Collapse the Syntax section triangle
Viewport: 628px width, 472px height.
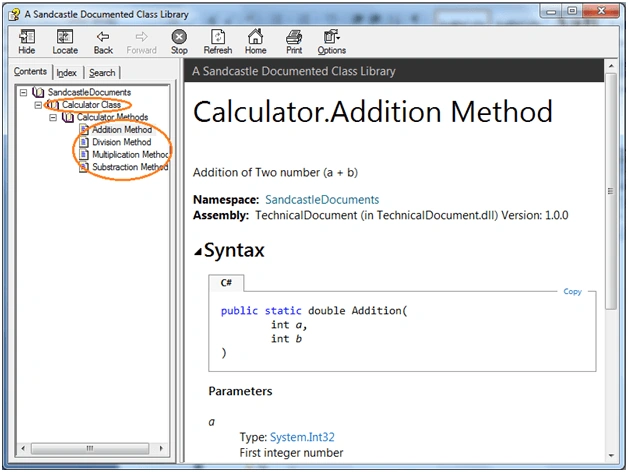(198, 252)
